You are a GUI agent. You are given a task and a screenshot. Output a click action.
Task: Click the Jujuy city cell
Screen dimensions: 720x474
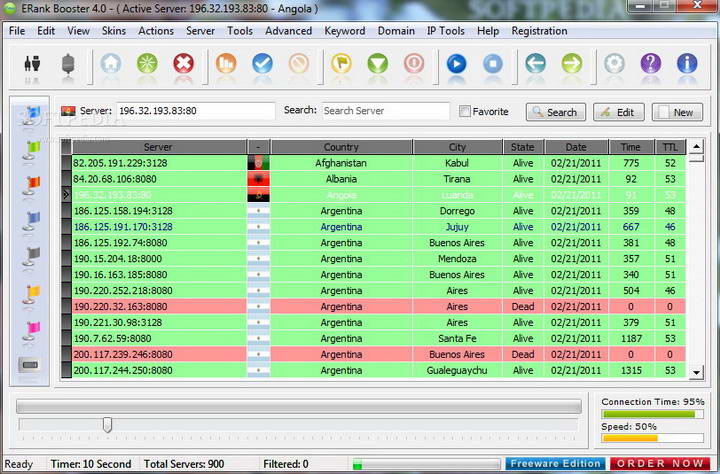[457, 227]
